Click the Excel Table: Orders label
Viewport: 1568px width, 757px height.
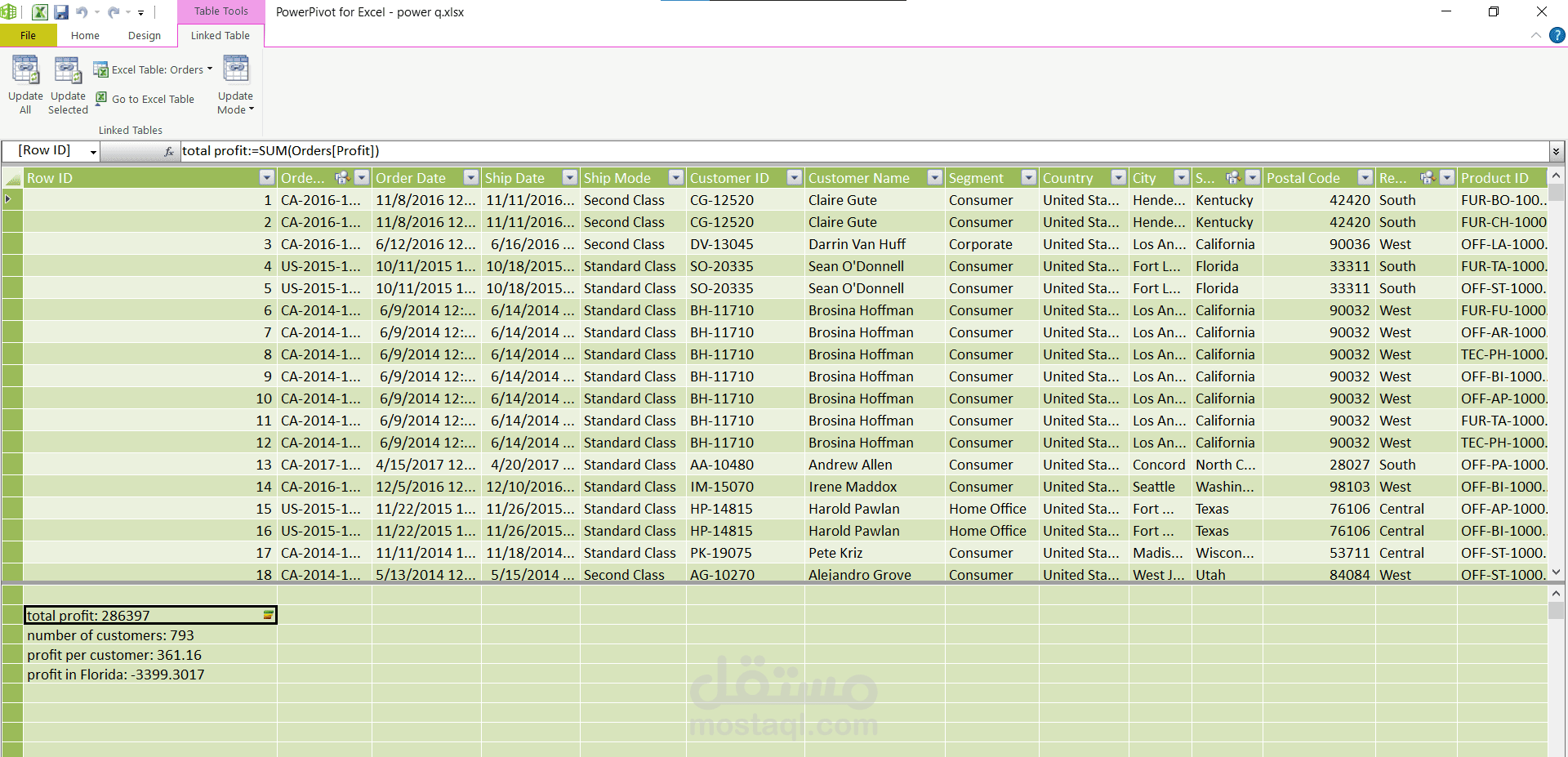pyautogui.click(x=158, y=69)
